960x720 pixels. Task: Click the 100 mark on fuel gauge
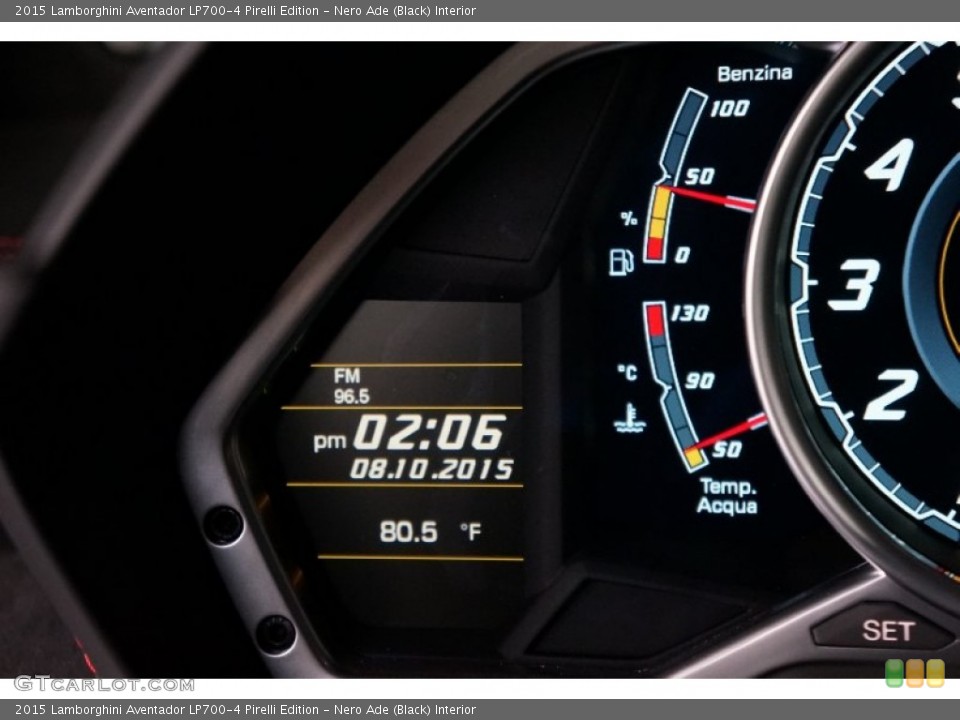[x=729, y=108]
